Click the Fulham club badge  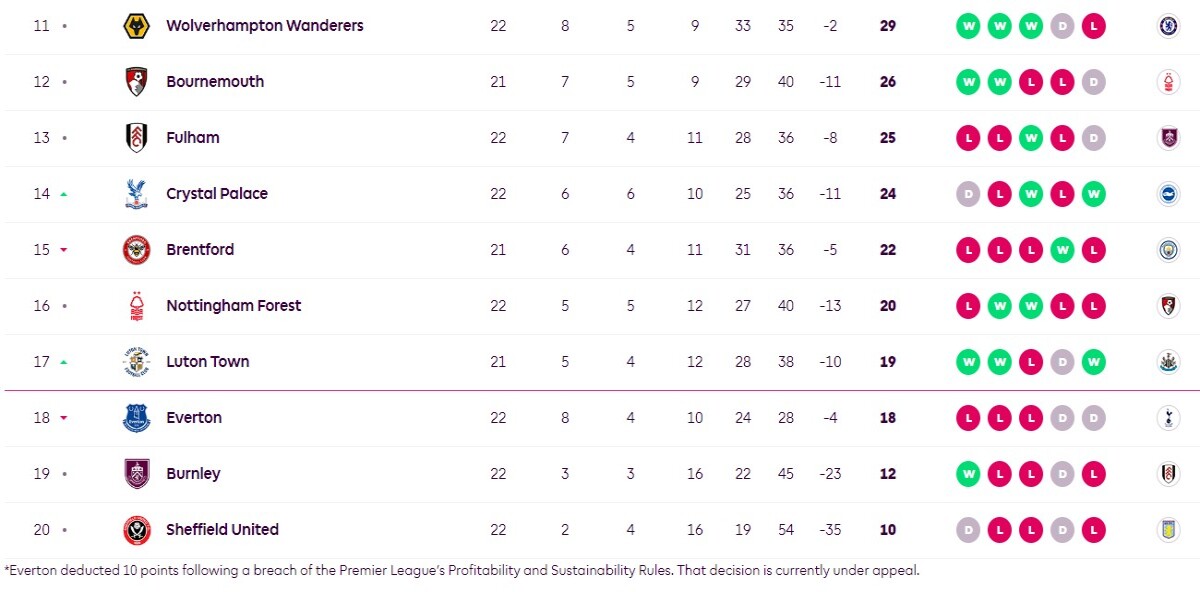pos(136,138)
